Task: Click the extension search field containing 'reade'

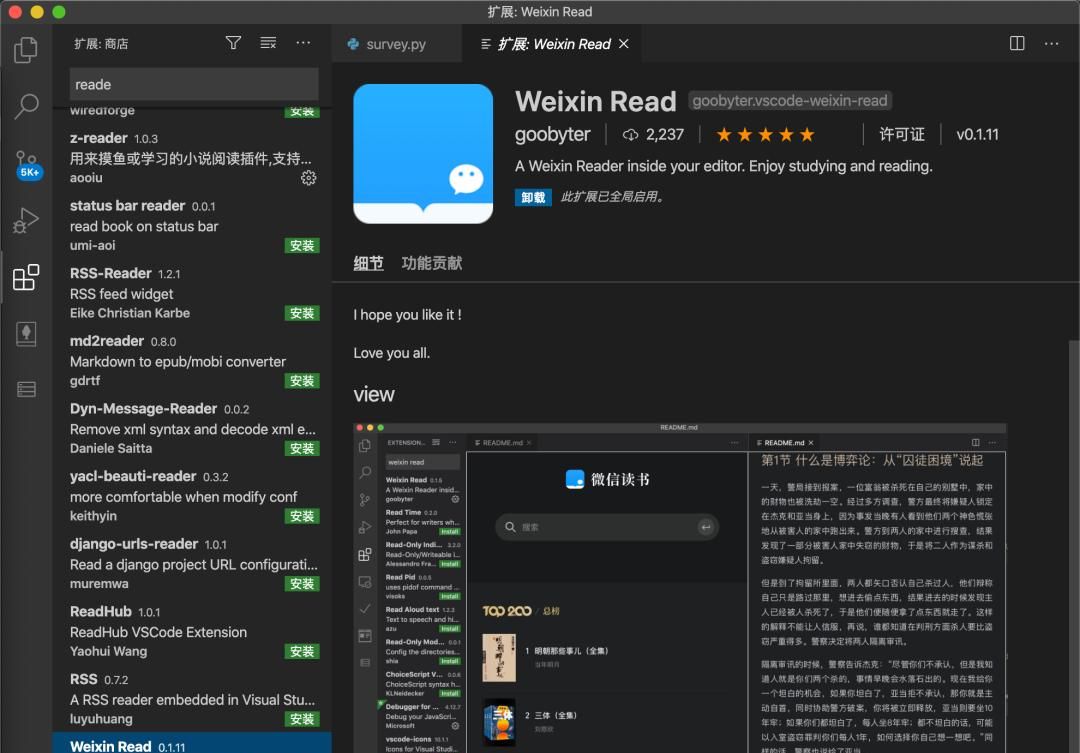Action: [193, 84]
